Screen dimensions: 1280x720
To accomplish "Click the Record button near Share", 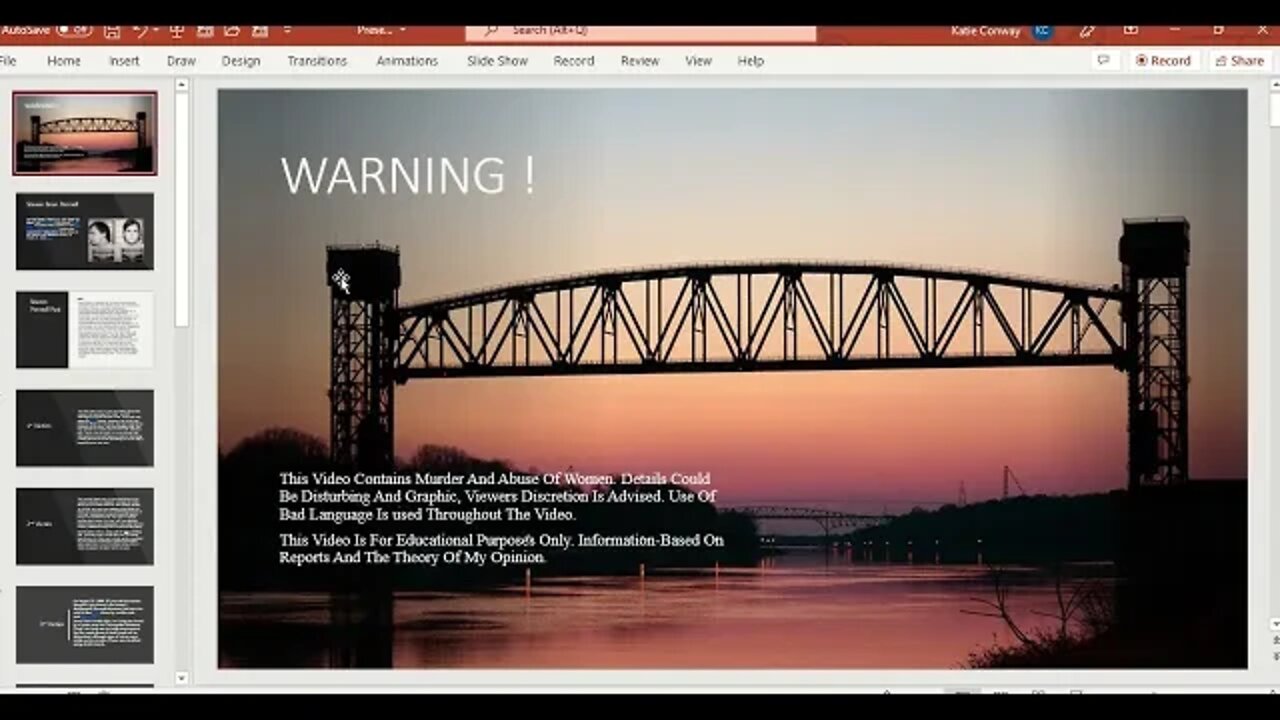I will pyautogui.click(x=1163, y=61).
